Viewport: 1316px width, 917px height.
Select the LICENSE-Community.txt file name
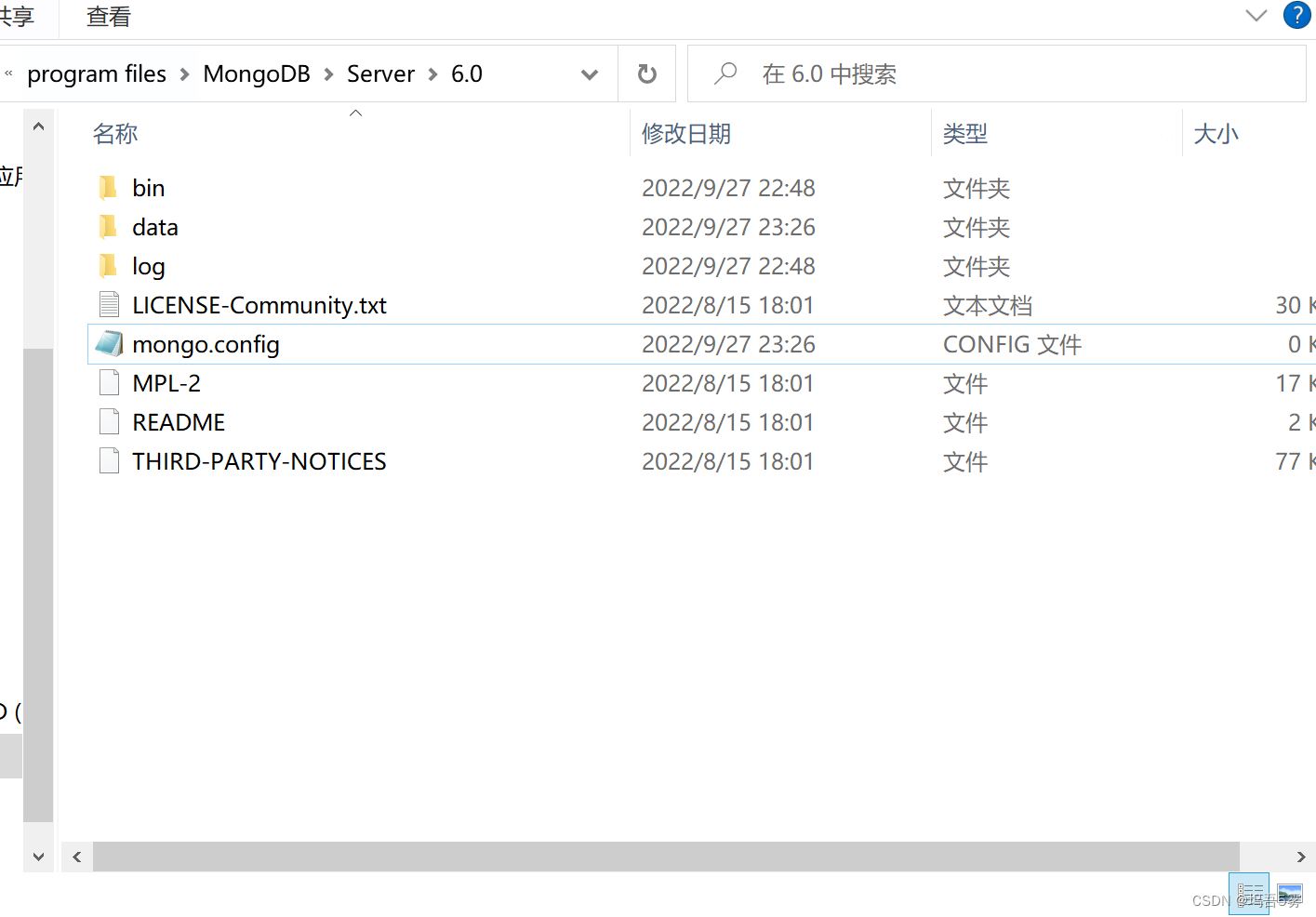coord(259,306)
